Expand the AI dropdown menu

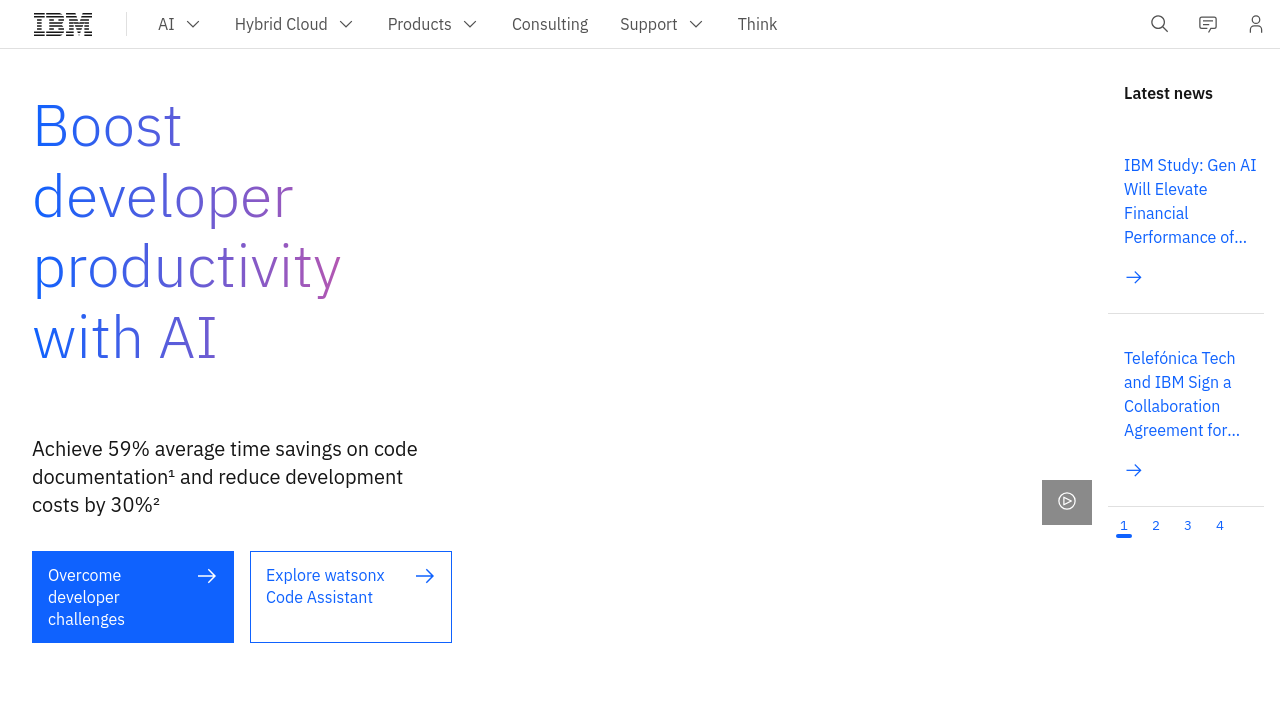coord(179,24)
